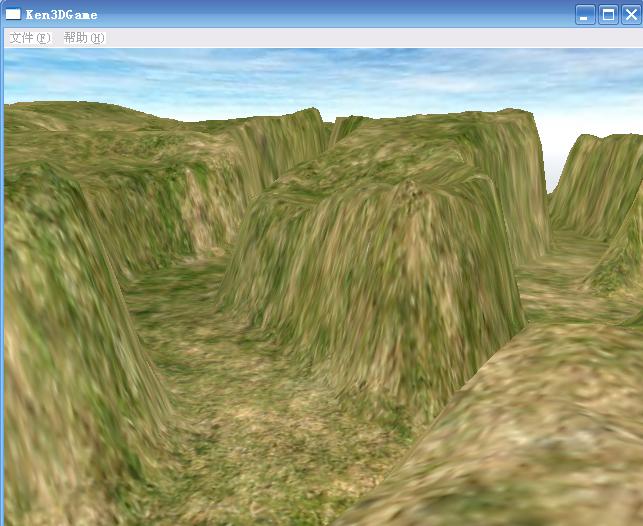Click the Ken3DGame title text

point(62,15)
